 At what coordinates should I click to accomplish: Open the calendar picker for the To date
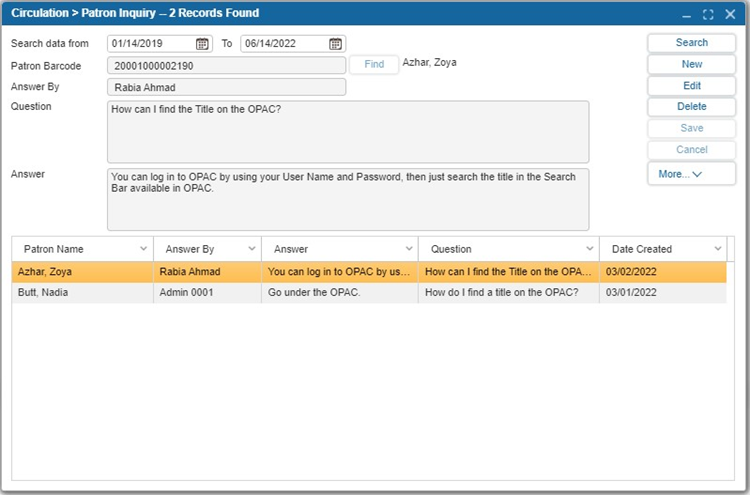pyautogui.click(x=335, y=44)
